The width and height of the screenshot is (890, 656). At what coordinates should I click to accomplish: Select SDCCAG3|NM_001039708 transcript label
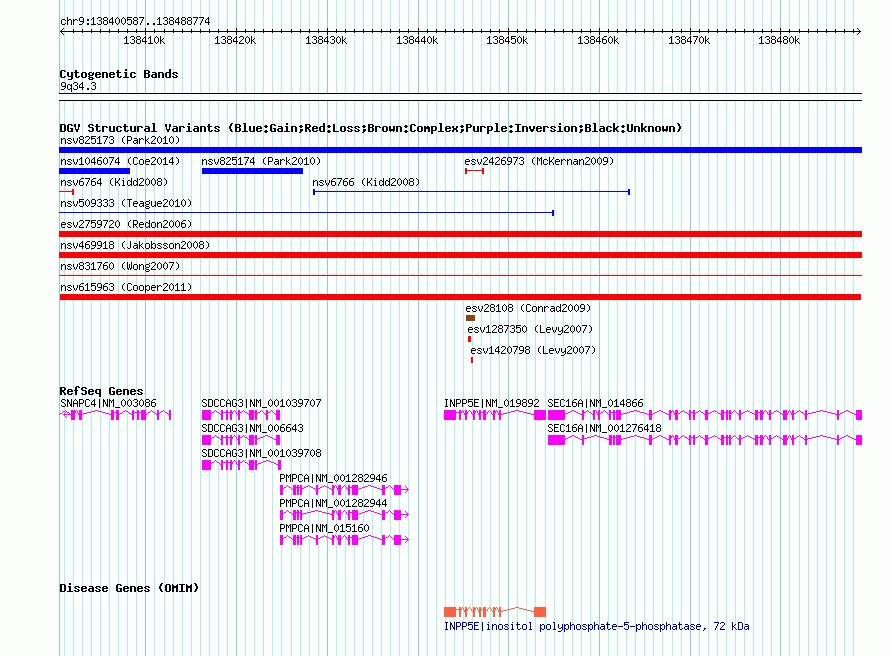pos(261,453)
